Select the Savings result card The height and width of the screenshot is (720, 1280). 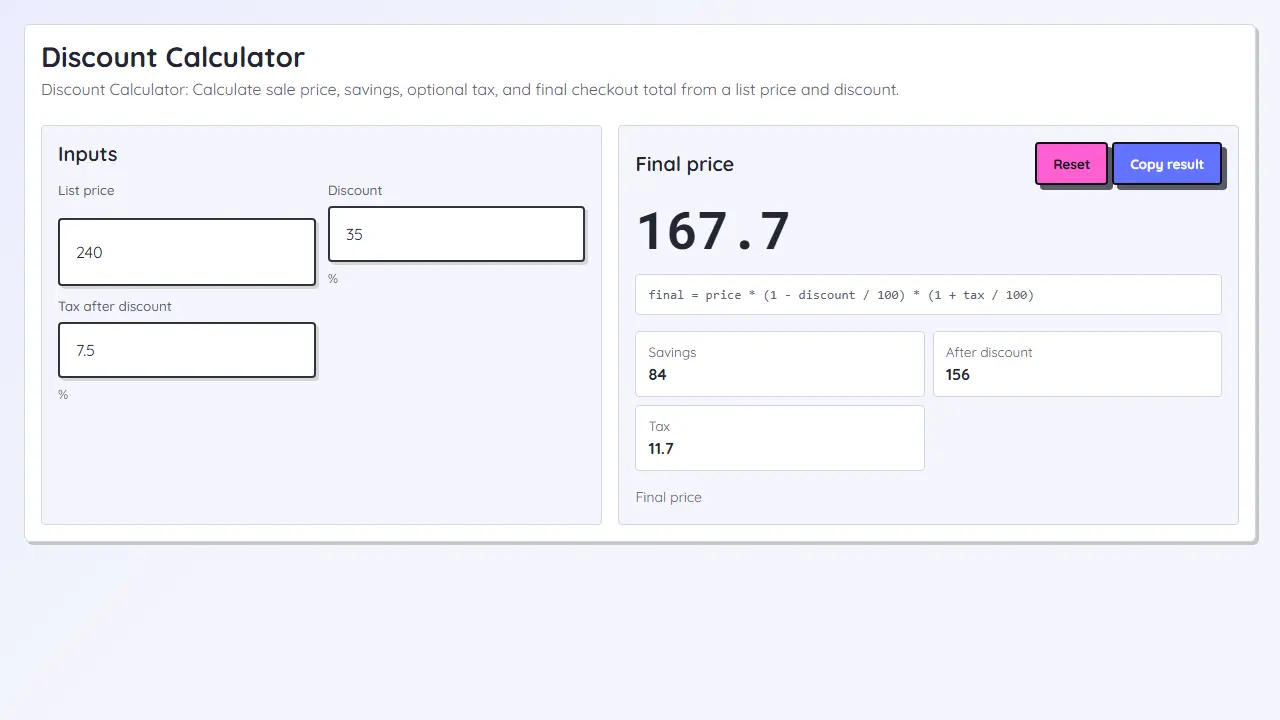click(x=780, y=364)
